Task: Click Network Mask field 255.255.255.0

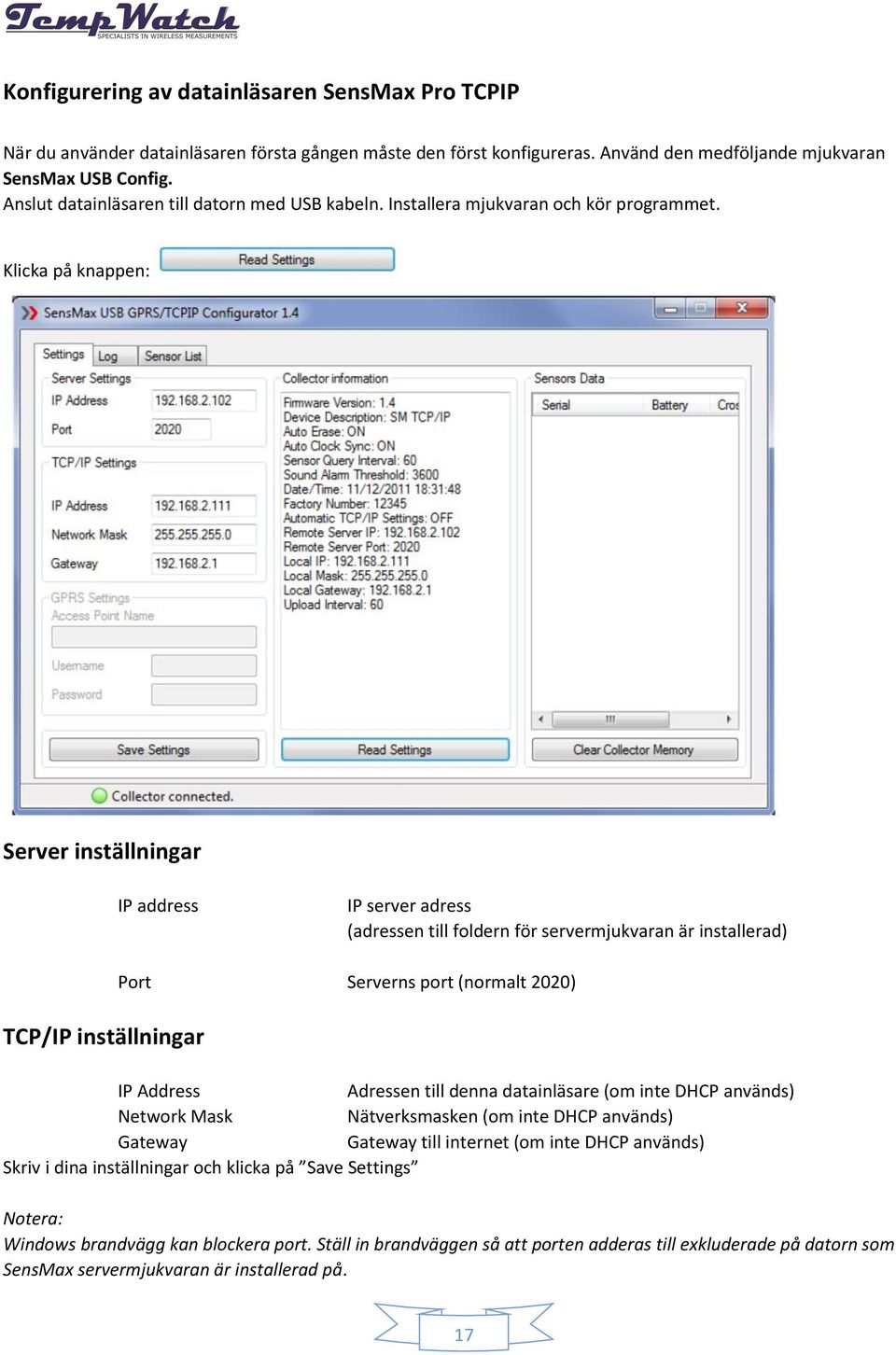Action: [x=203, y=535]
